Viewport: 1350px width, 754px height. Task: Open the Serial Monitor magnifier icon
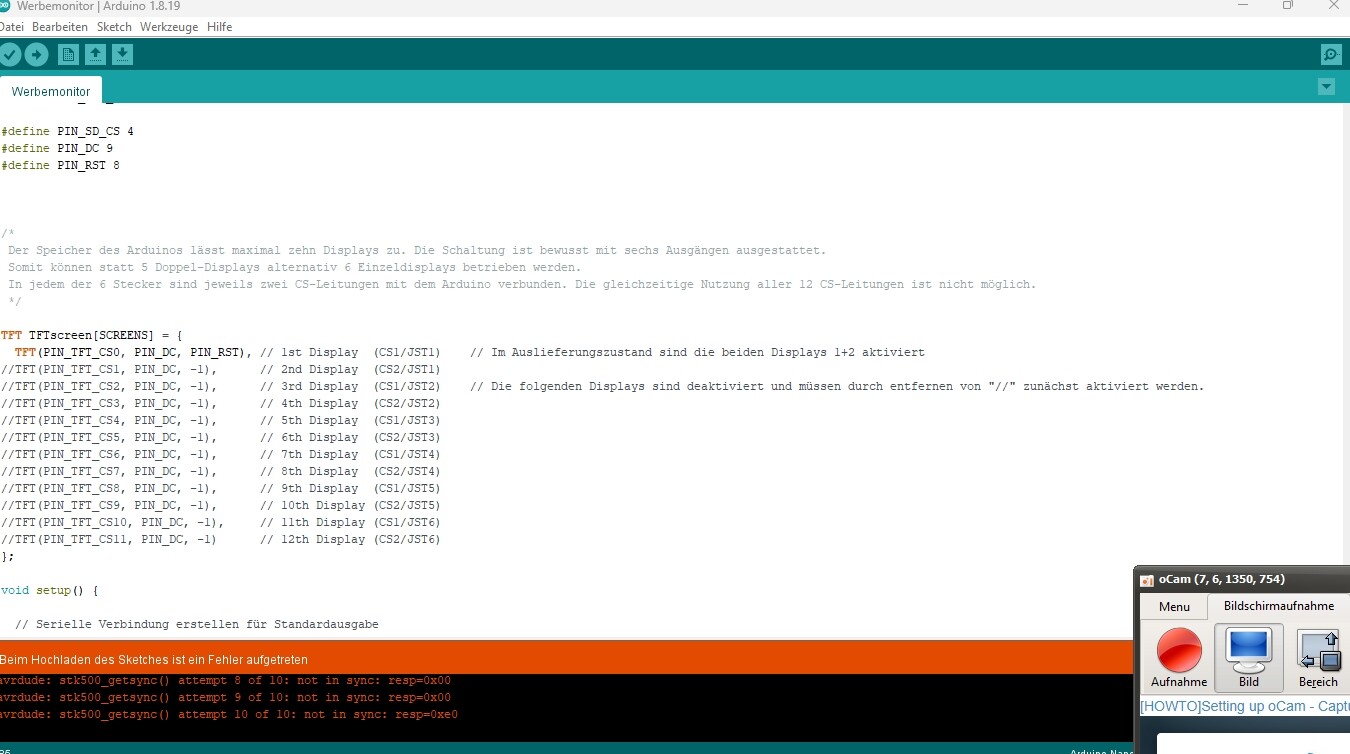(x=1330, y=55)
